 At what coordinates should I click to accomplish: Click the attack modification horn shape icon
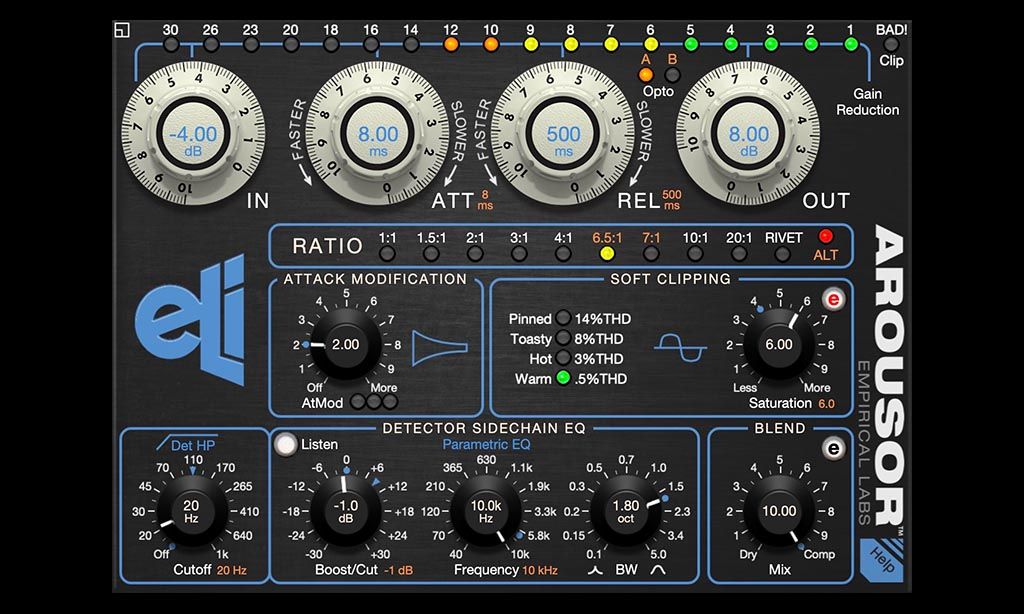tap(440, 348)
